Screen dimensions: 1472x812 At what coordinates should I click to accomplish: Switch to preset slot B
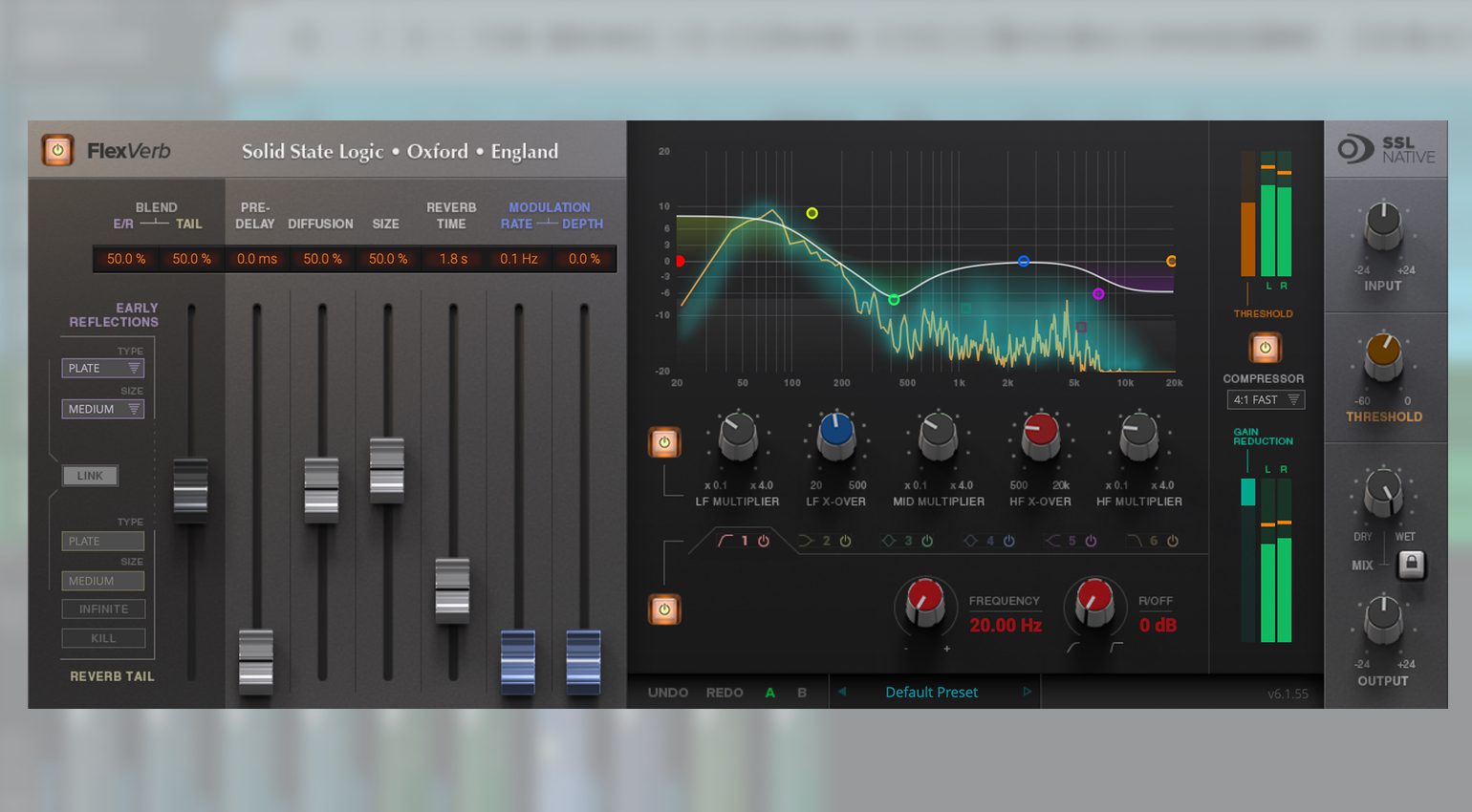pos(802,693)
